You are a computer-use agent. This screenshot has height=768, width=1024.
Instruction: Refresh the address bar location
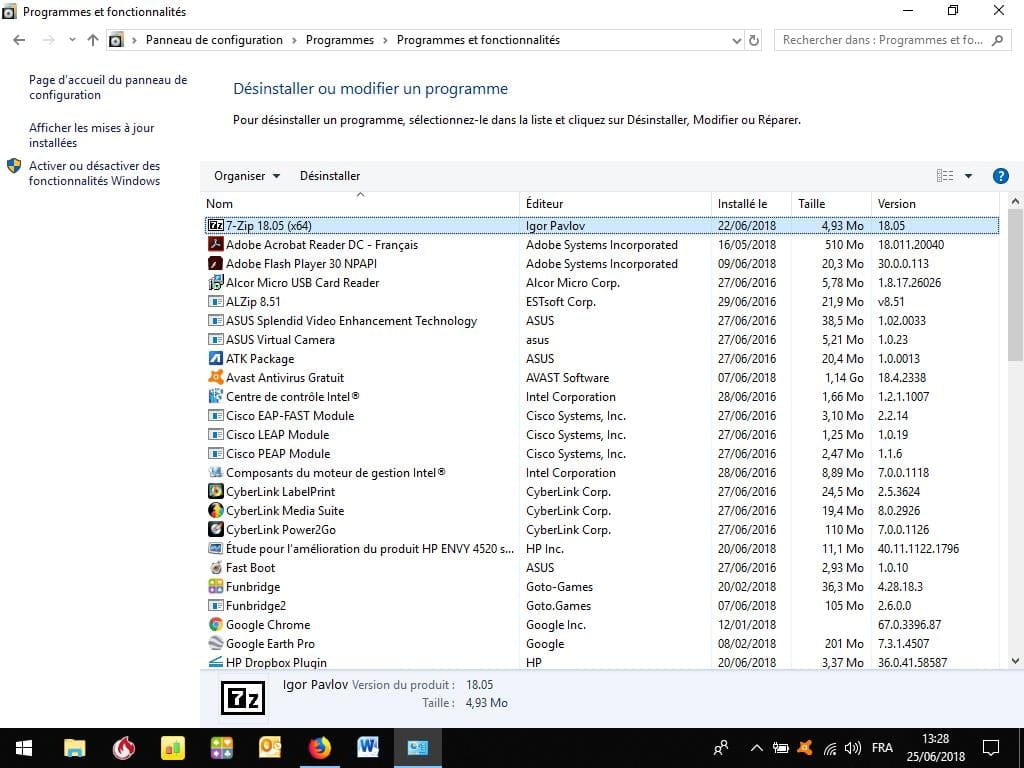tap(754, 40)
